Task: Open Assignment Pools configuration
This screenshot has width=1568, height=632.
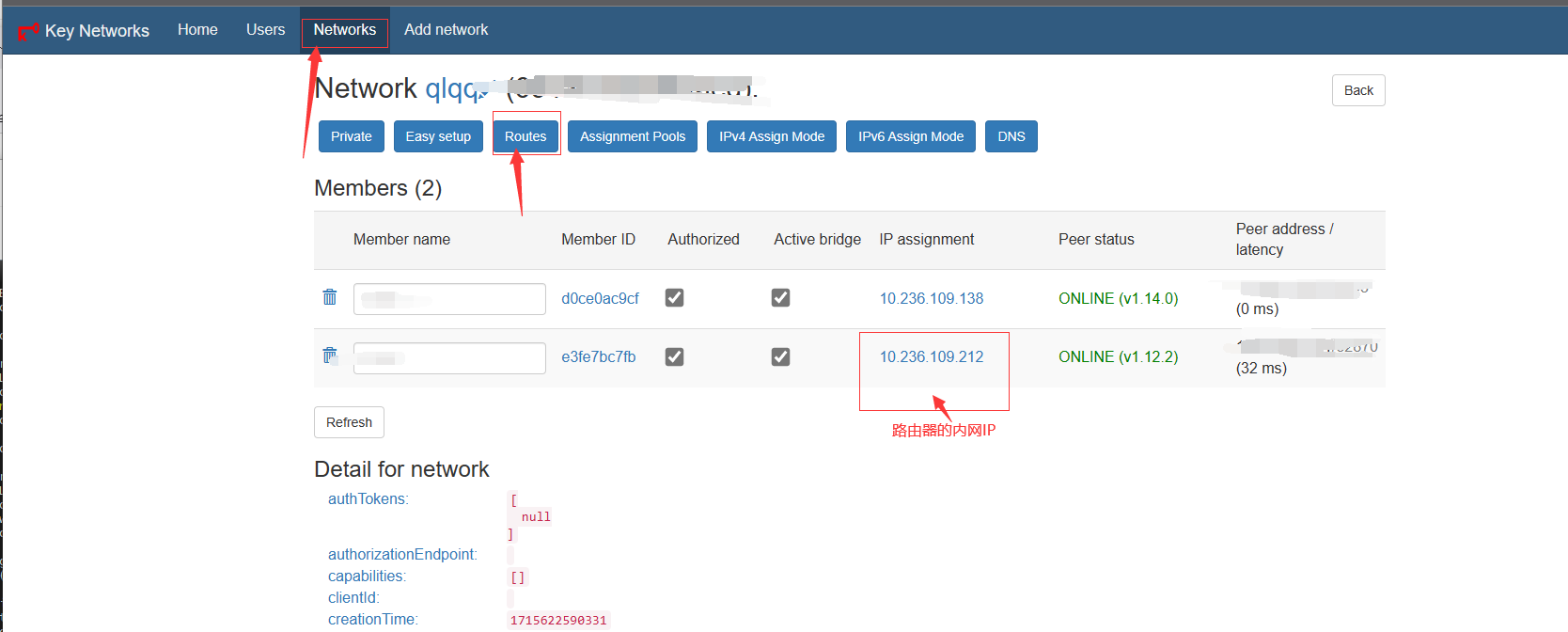Action: (633, 136)
